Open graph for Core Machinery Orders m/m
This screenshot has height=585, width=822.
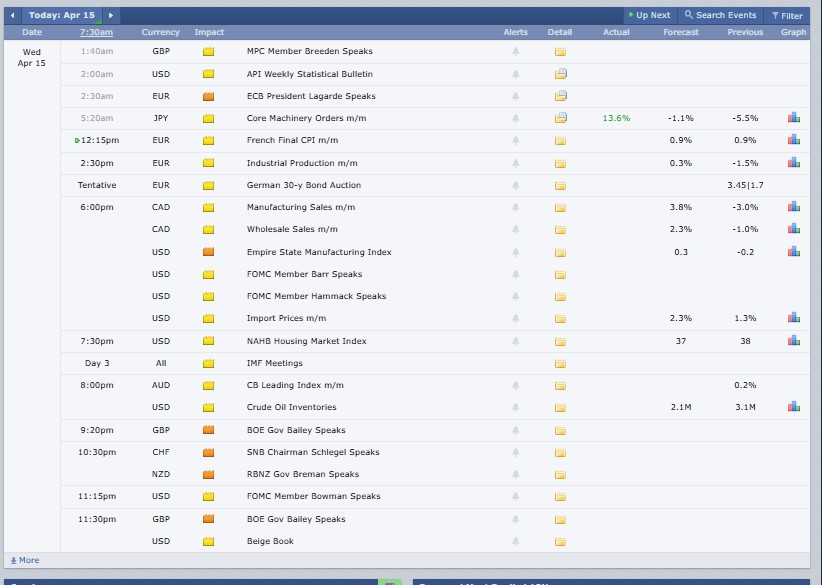click(x=793, y=118)
